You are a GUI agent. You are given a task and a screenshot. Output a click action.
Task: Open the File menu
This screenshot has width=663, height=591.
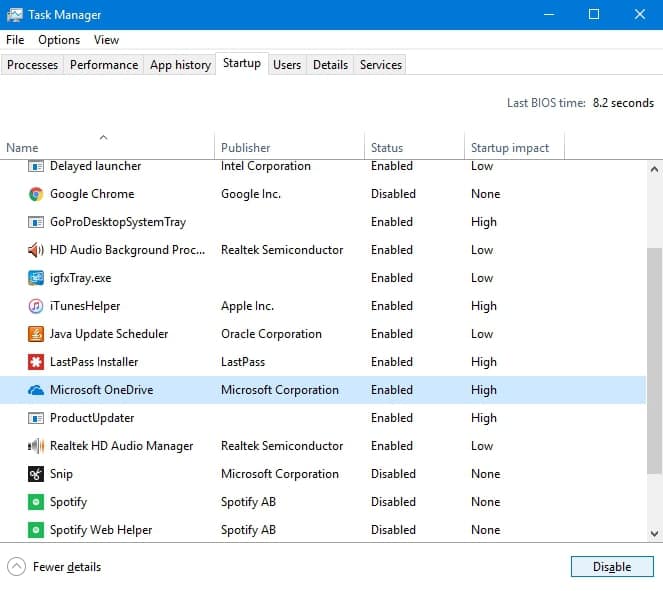15,40
